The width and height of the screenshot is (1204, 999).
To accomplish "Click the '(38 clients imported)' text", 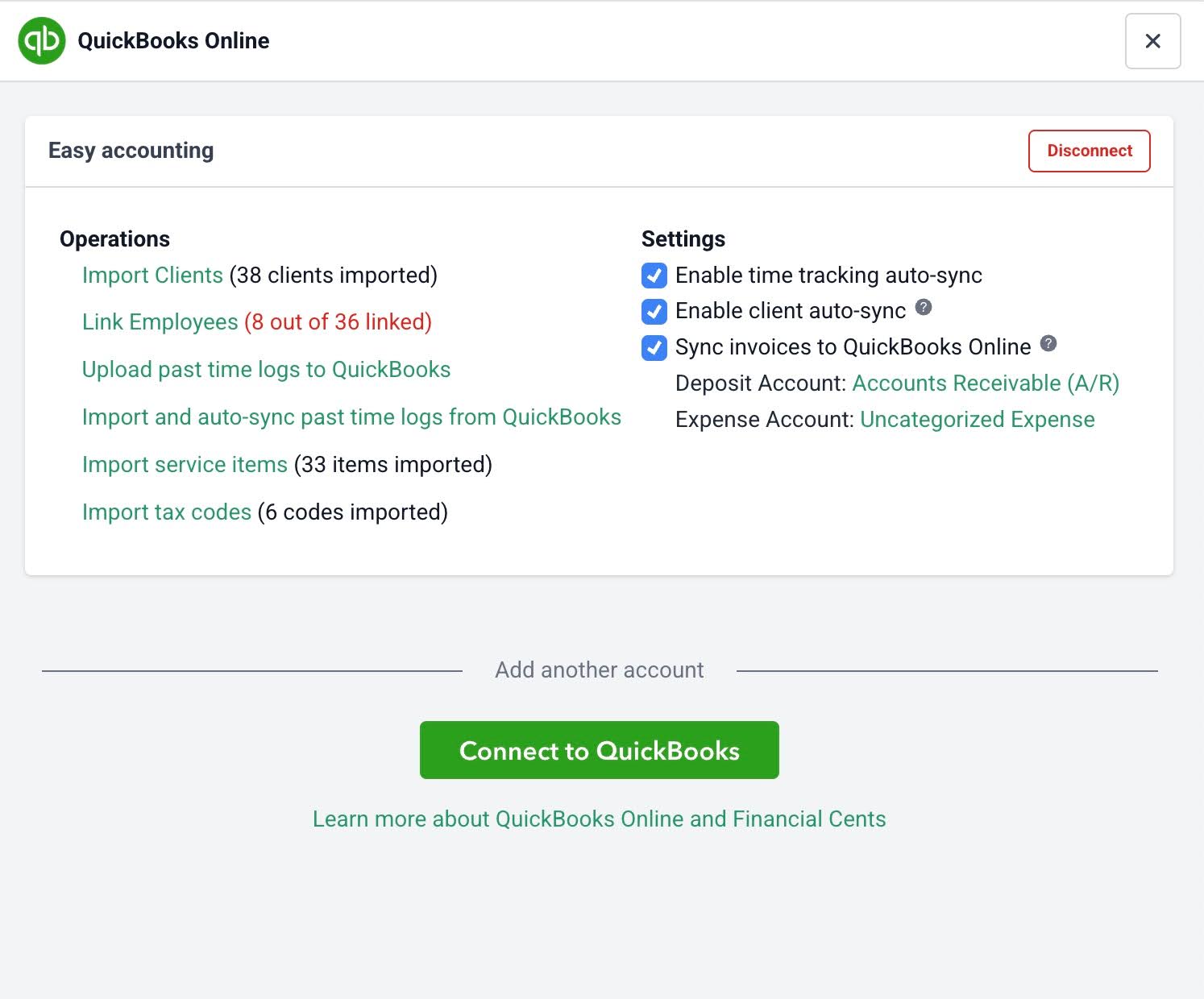I will click(334, 276).
